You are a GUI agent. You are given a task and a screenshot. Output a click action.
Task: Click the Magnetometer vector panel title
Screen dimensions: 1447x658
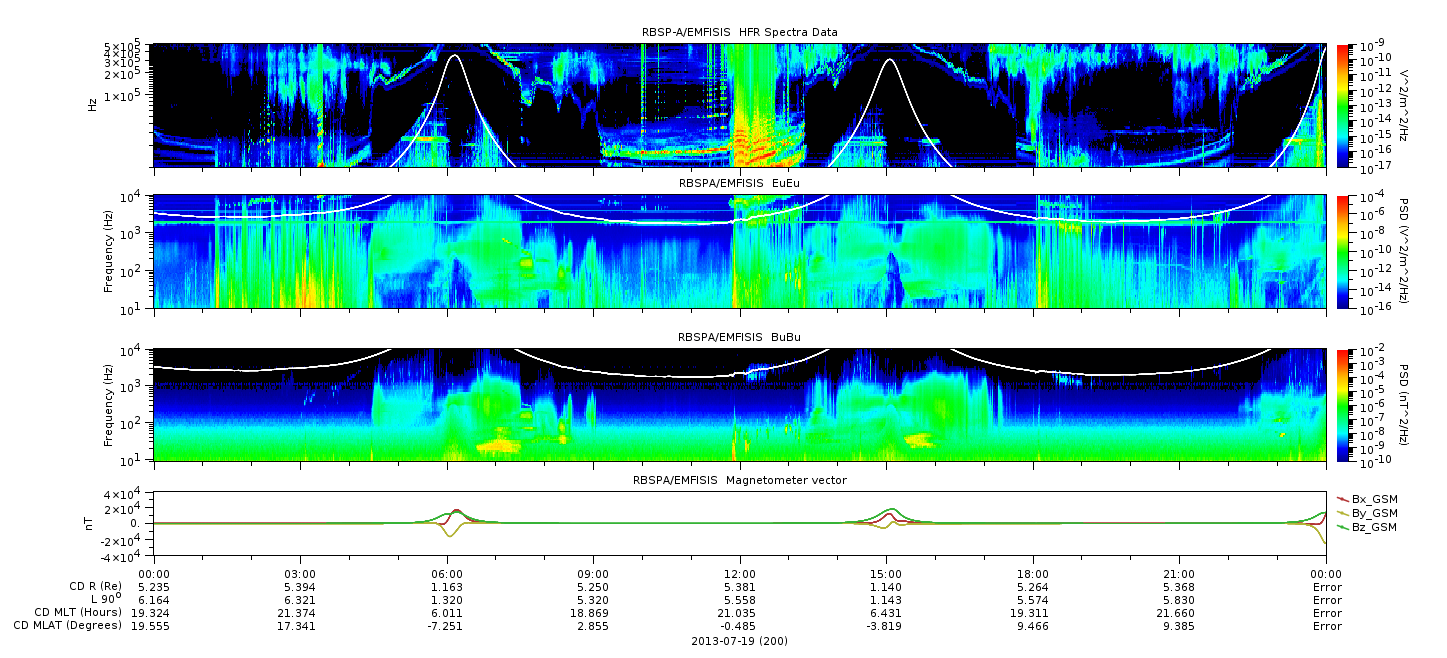[x=739, y=480]
